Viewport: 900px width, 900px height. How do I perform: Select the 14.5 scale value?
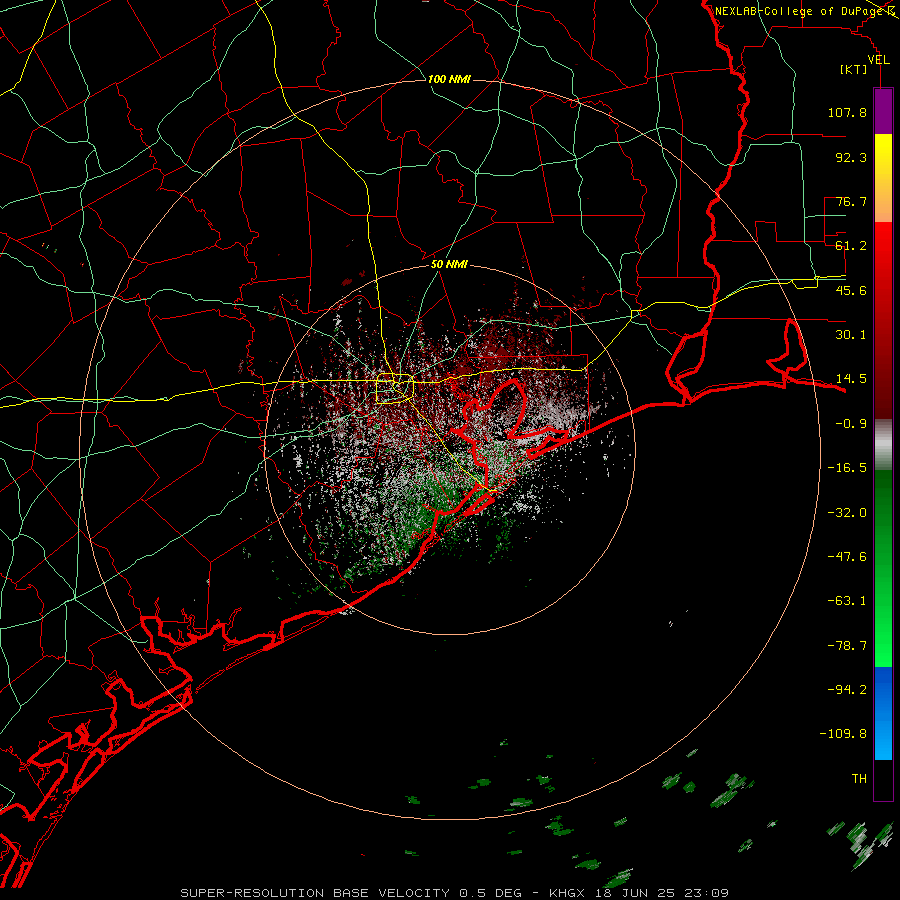[x=851, y=379]
